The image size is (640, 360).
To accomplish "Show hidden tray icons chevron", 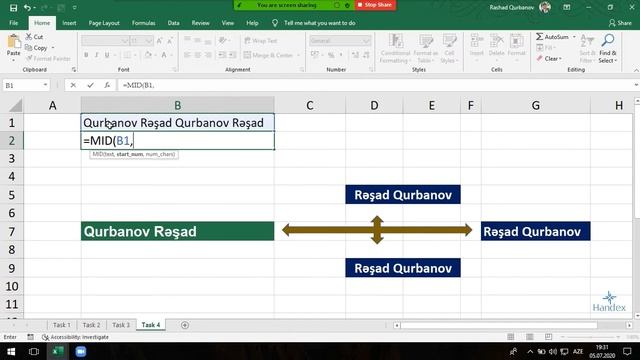I will click(x=530, y=351).
